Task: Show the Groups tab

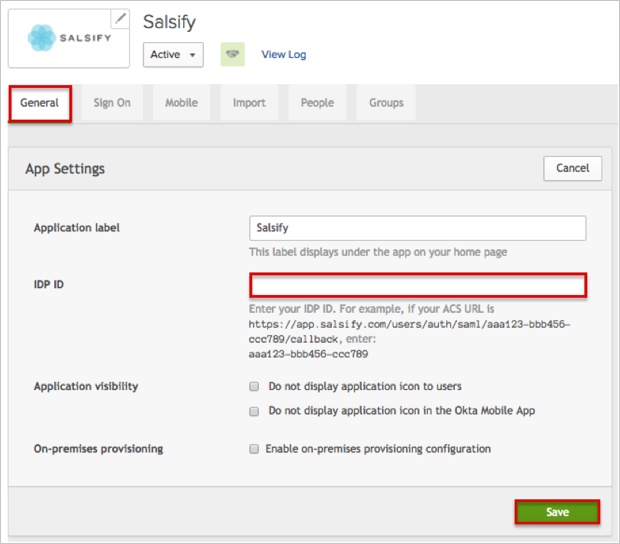Action: (386, 103)
